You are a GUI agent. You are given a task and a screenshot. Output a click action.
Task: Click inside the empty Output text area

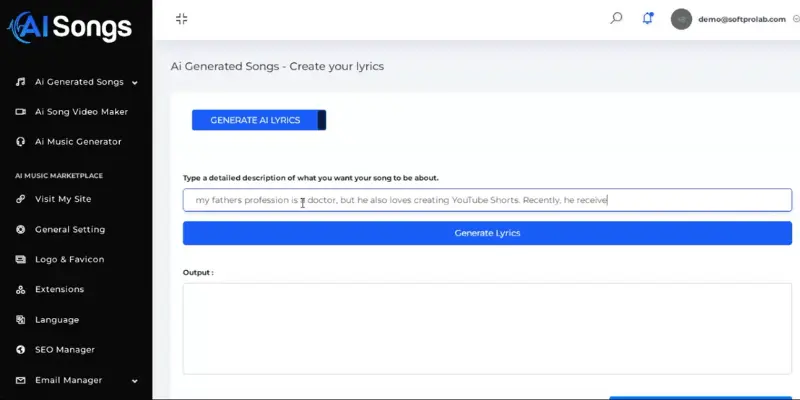tap(487, 329)
